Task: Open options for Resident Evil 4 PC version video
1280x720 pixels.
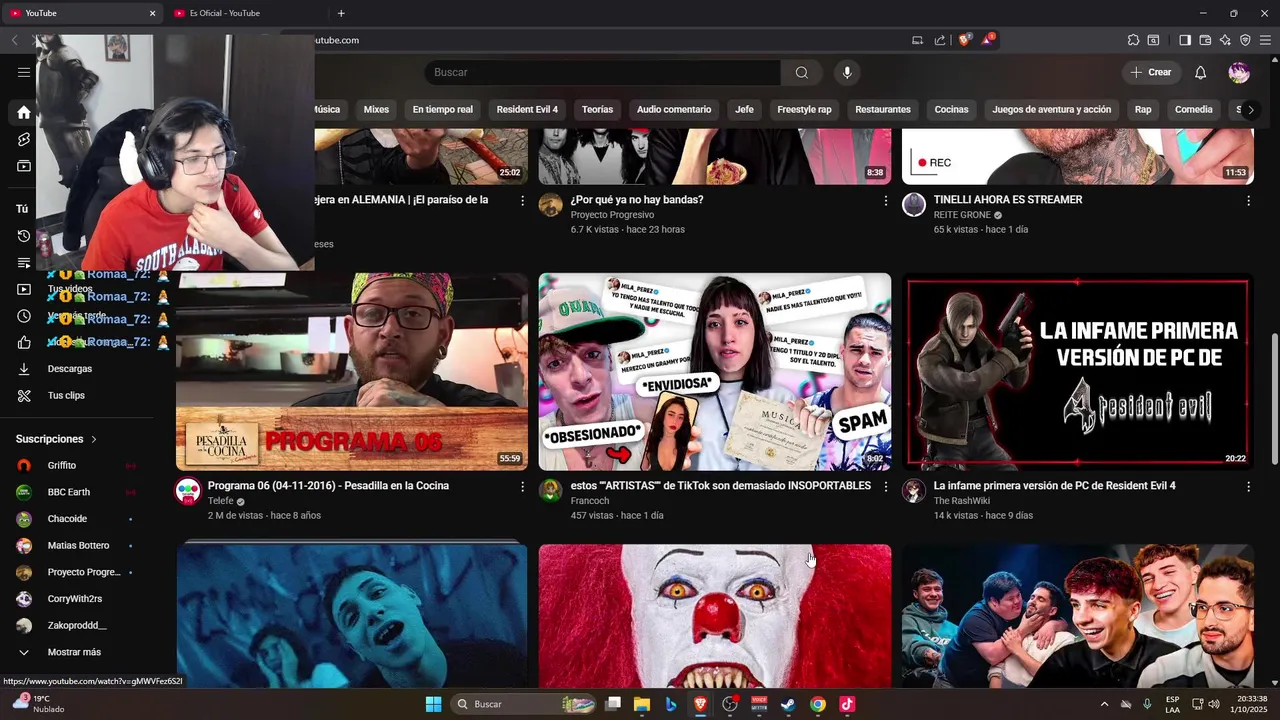Action: [x=1248, y=486]
